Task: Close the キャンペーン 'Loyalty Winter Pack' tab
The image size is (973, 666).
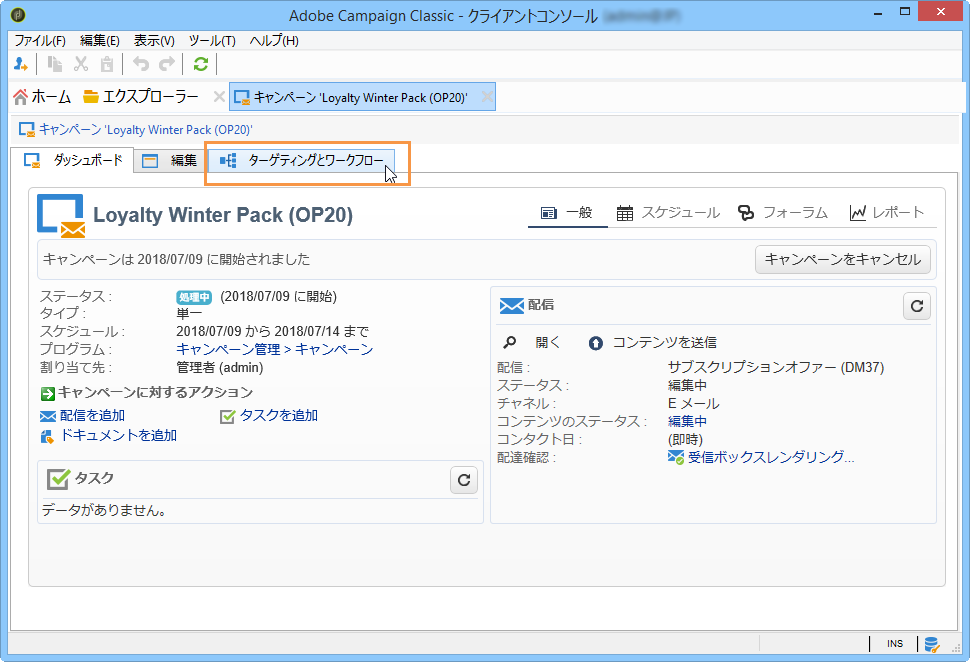Action: (487, 97)
